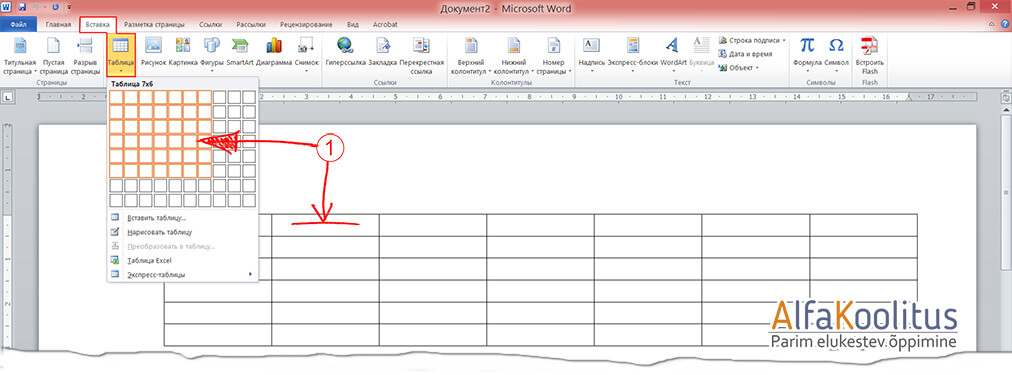Open Нижний колонтитул footer options
This screenshot has height=375, width=1012.
(514, 57)
